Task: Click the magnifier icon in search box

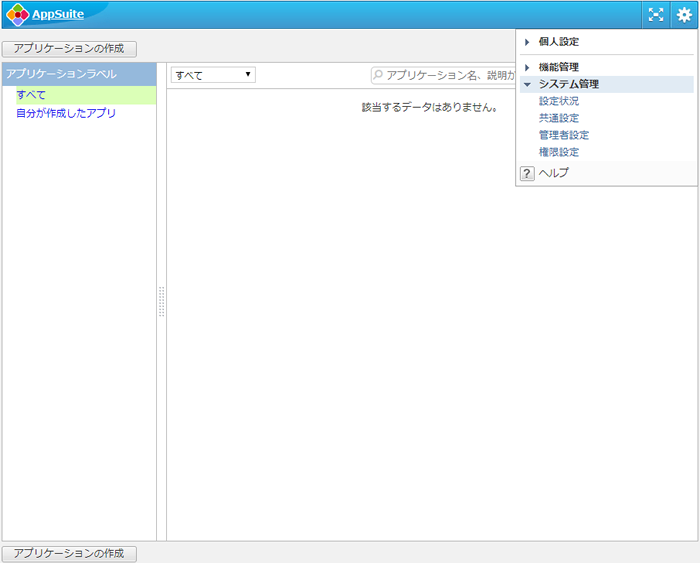Action: (378, 75)
